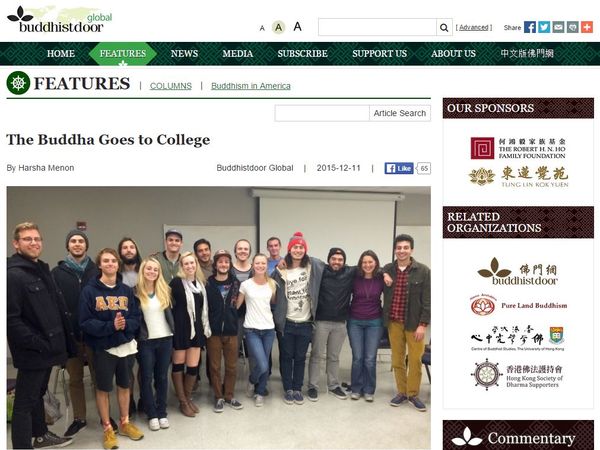
Task: Click the green dharma wheel Features icon
Action: pyautogui.click(x=18, y=83)
